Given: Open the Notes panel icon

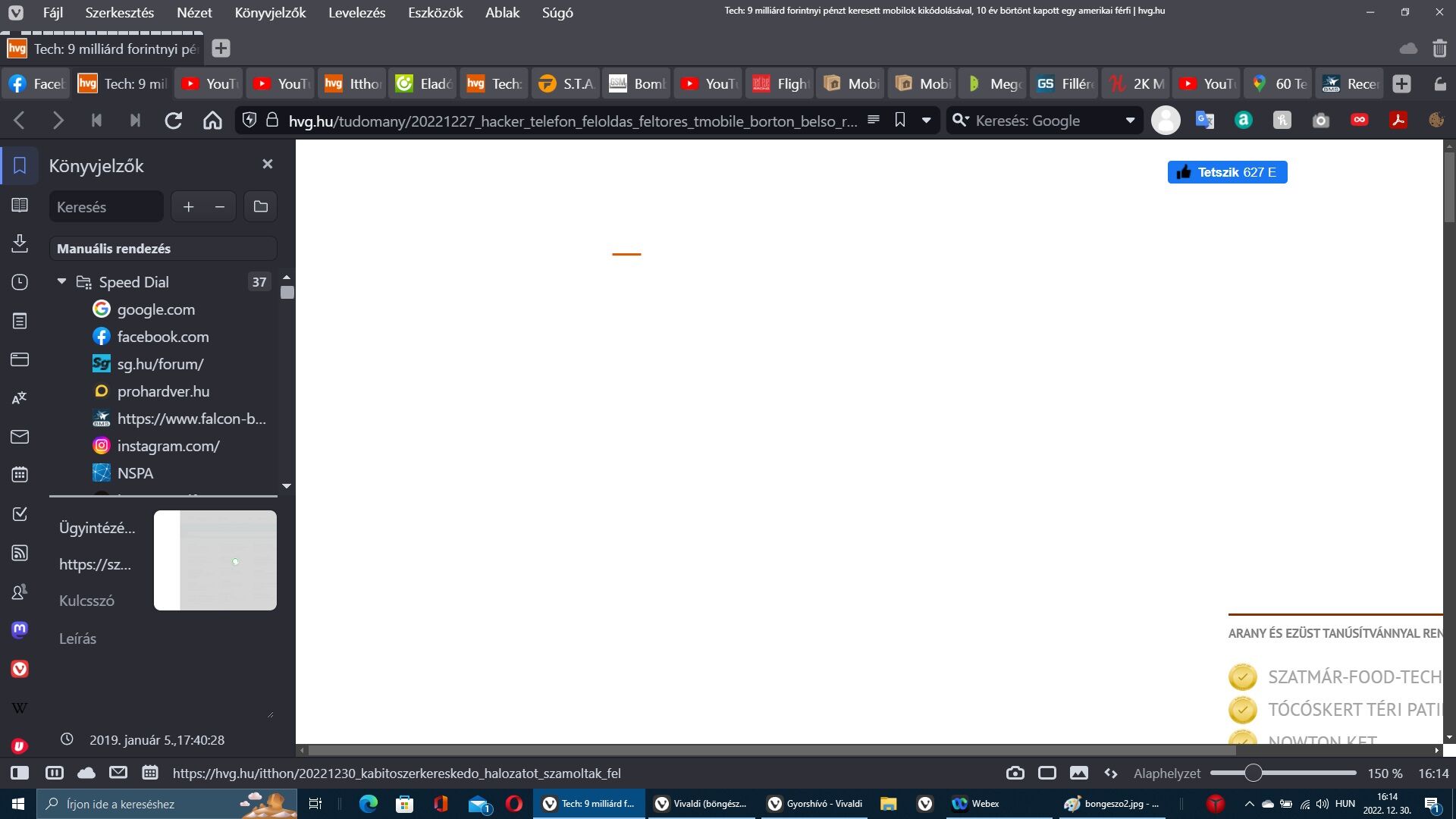Looking at the screenshot, I should (x=20, y=321).
